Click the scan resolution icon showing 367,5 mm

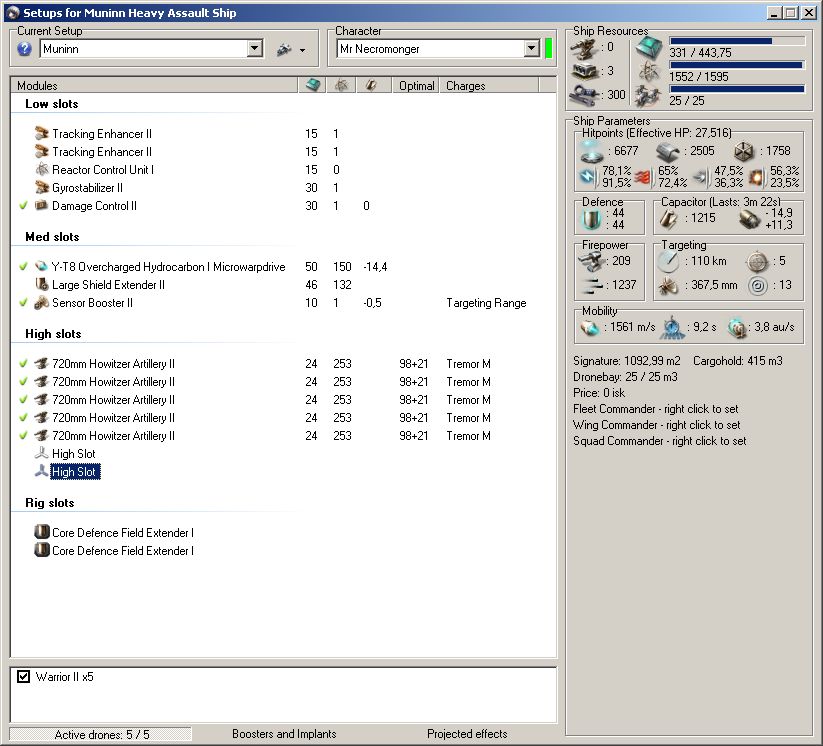(668, 286)
